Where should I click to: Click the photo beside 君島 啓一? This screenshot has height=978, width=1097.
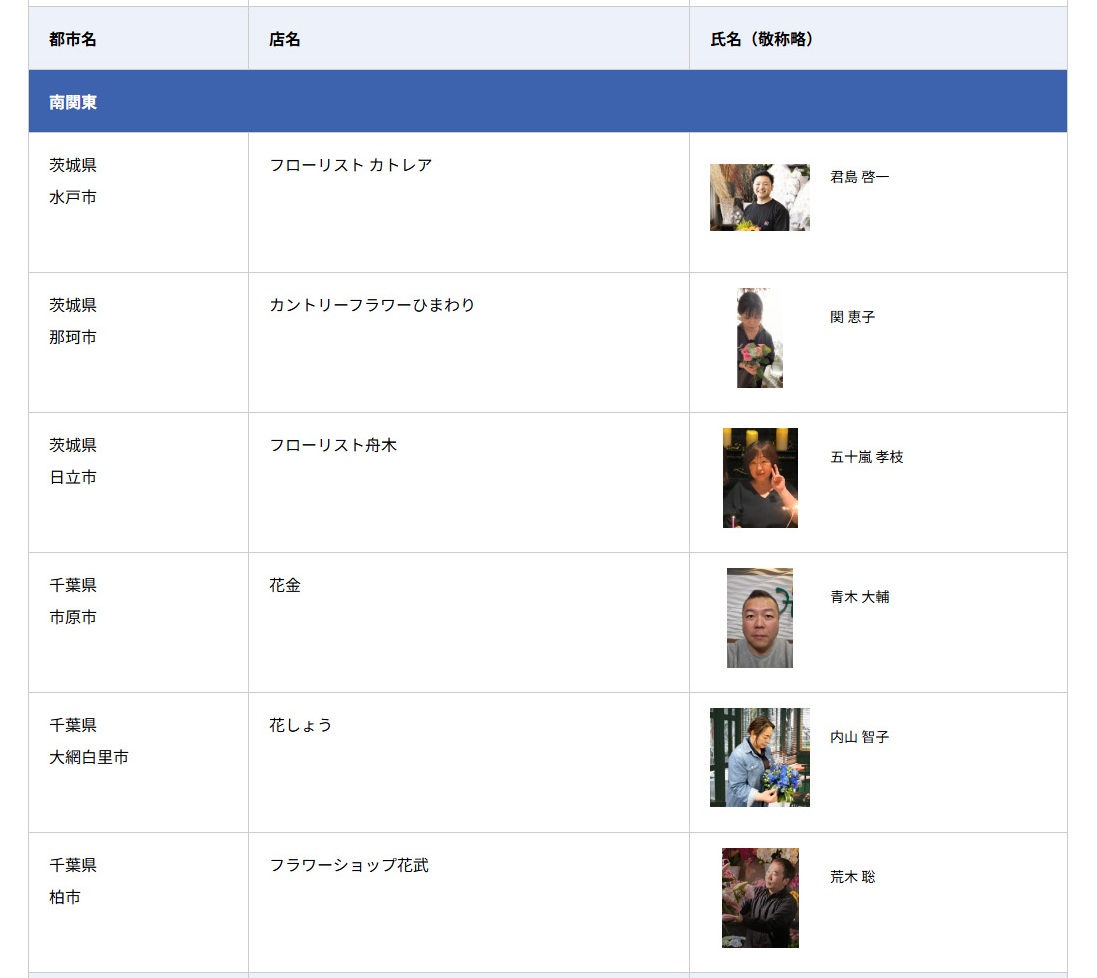click(759, 198)
